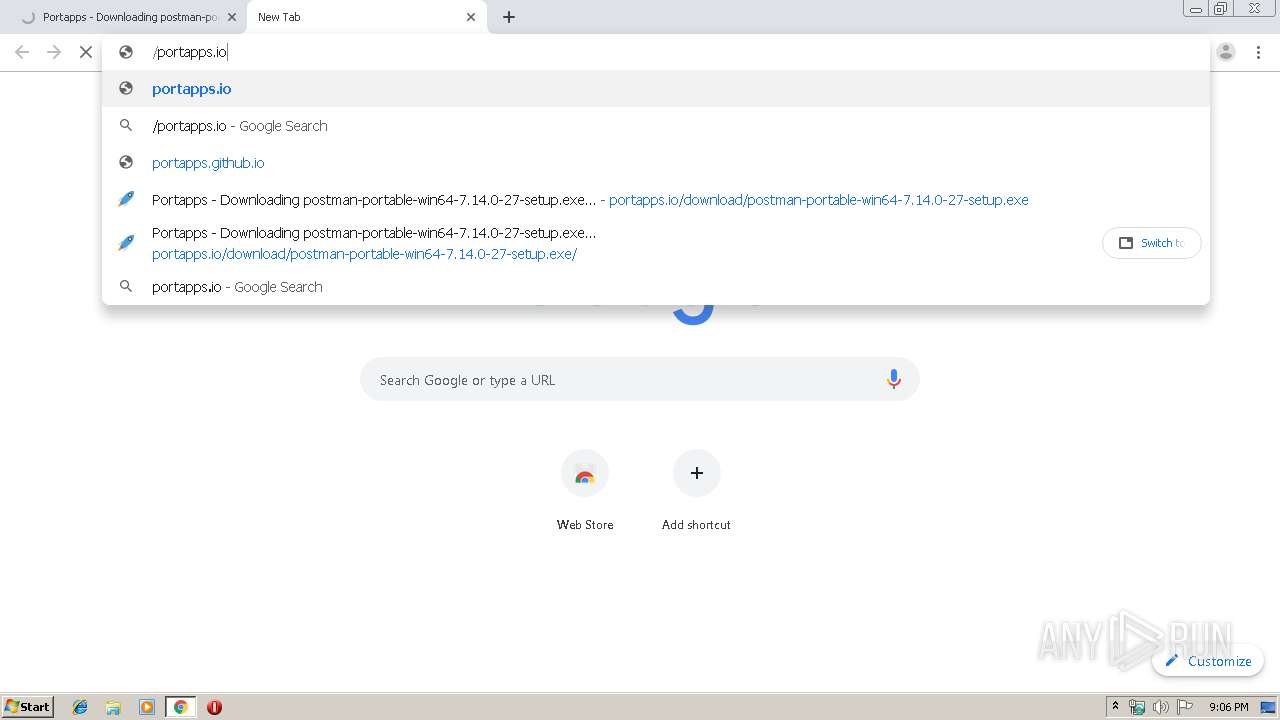Click the Customize button
The height and width of the screenshot is (720, 1280).
1208,661
